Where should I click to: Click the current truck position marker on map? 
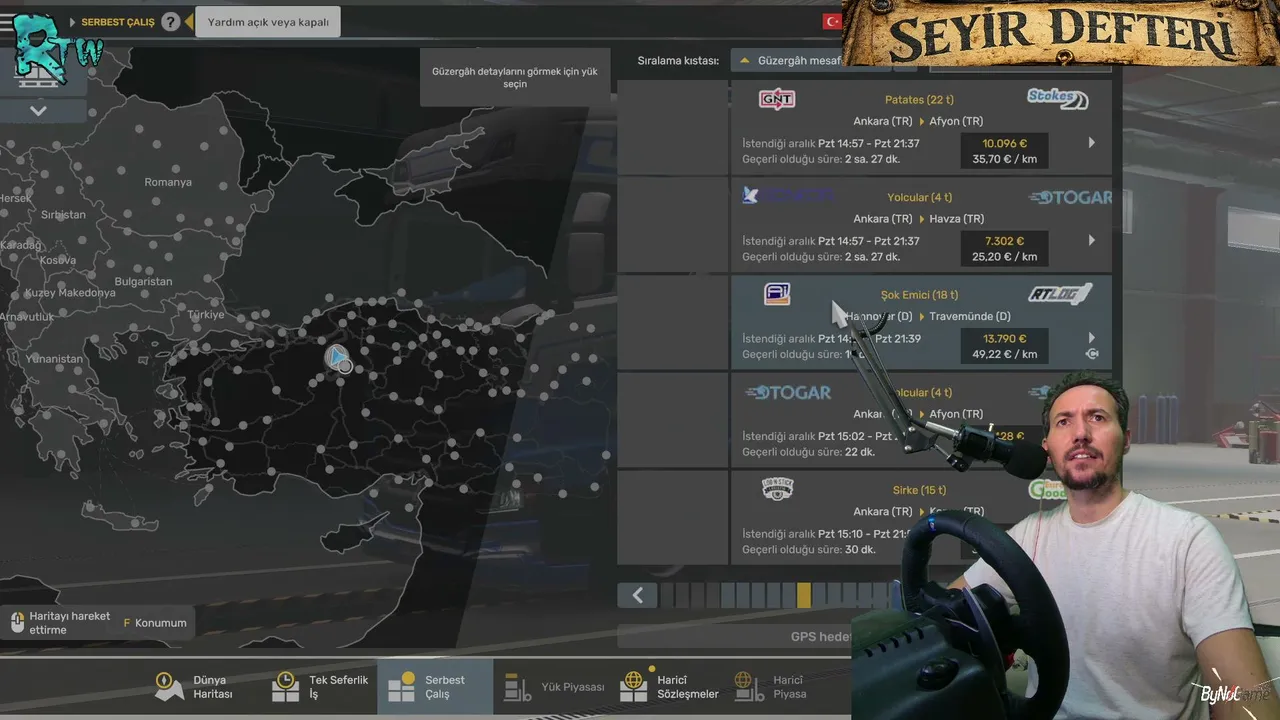[337, 357]
